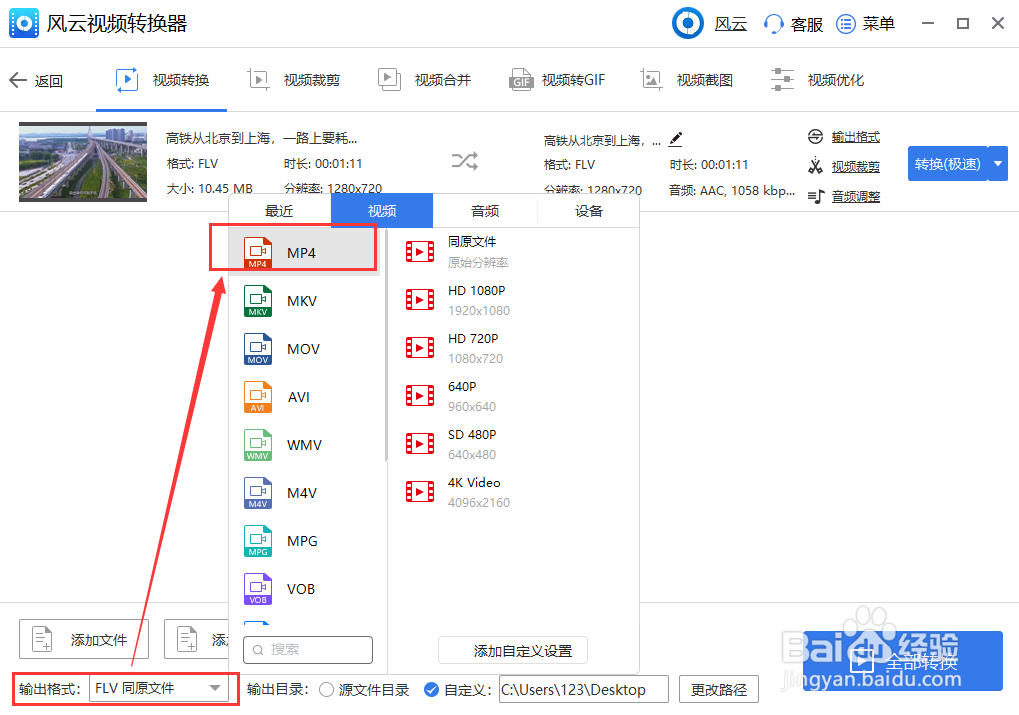Select 自定义 output directory radio
Image resolution: width=1019 pixels, height=715 pixels.
click(432, 690)
